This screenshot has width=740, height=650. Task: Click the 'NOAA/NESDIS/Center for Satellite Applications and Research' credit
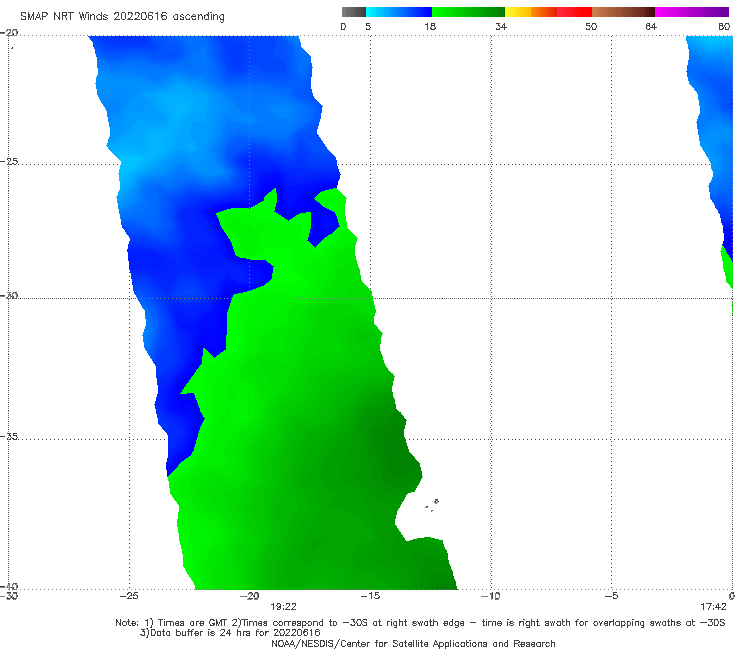click(x=413, y=644)
